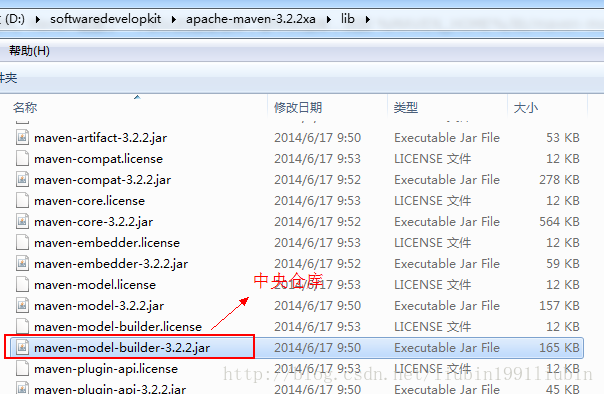Select file maven-model-builder.license

(118, 327)
